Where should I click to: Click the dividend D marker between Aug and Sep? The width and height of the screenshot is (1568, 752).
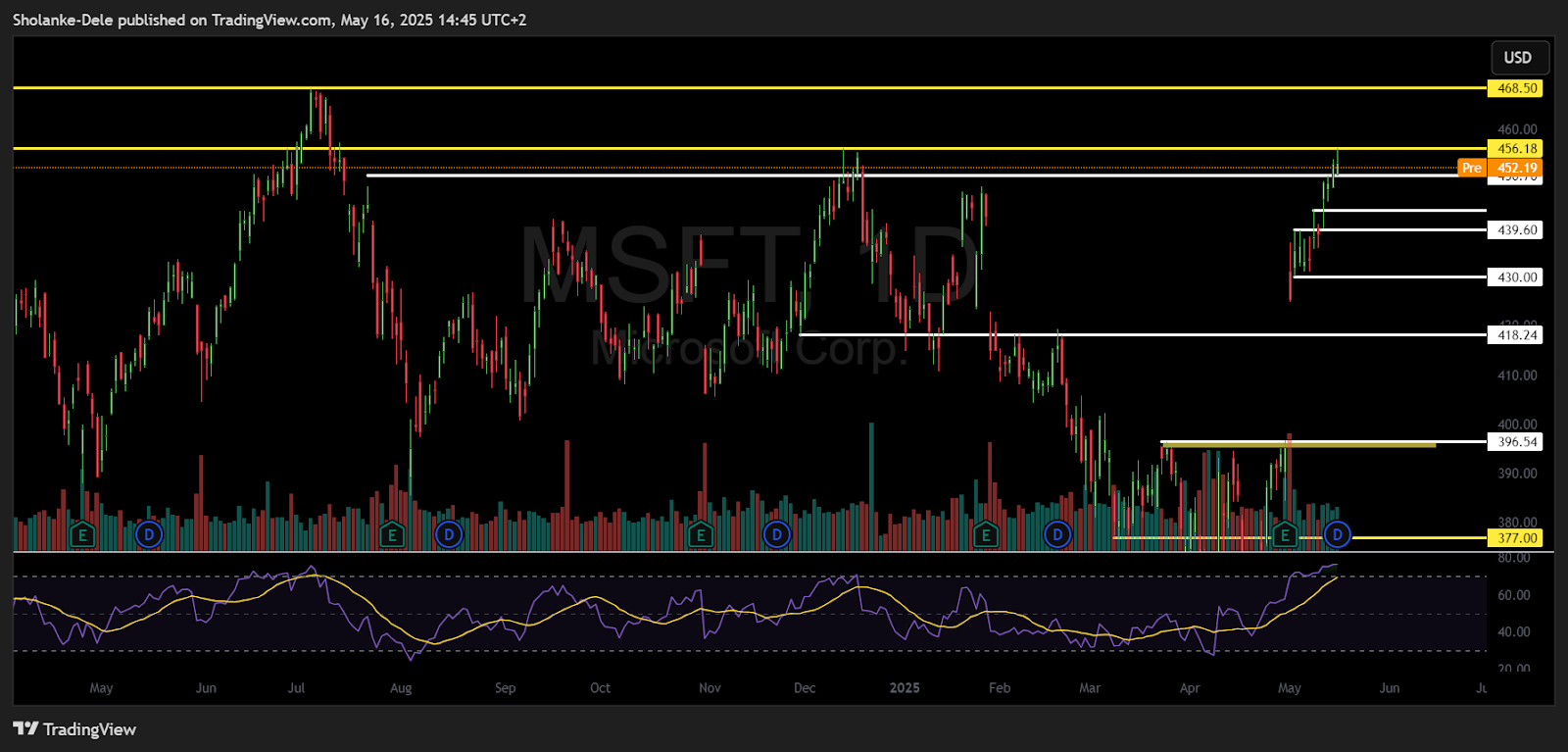[x=449, y=535]
